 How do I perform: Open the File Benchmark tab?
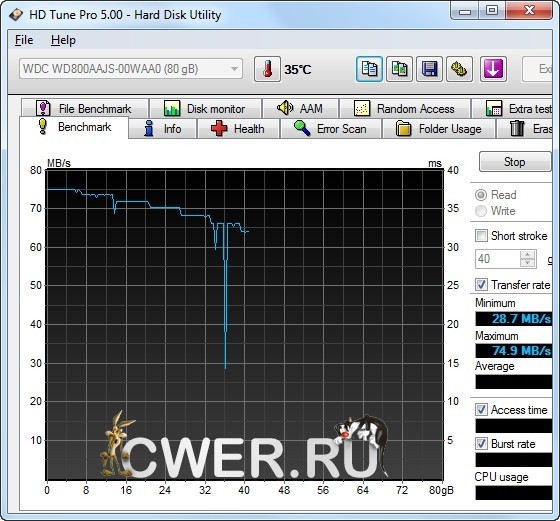pyautogui.click(x=85, y=108)
